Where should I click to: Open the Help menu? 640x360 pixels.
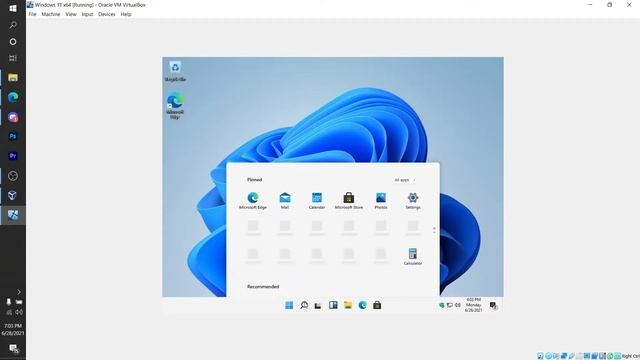[x=126, y=14]
